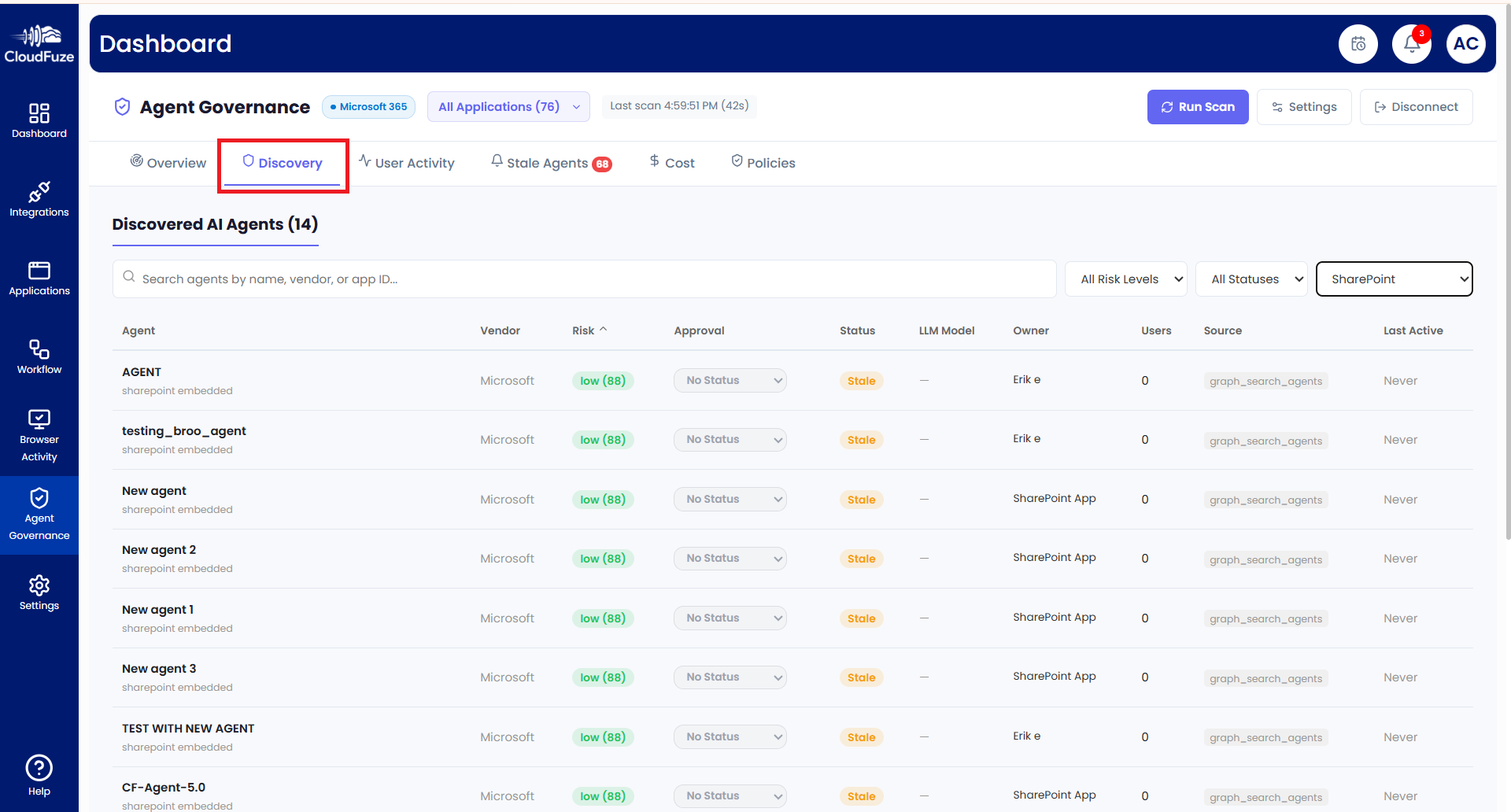Open the Policies tab
Viewport: 1511px width, 812px height.
tap(763, 162)
